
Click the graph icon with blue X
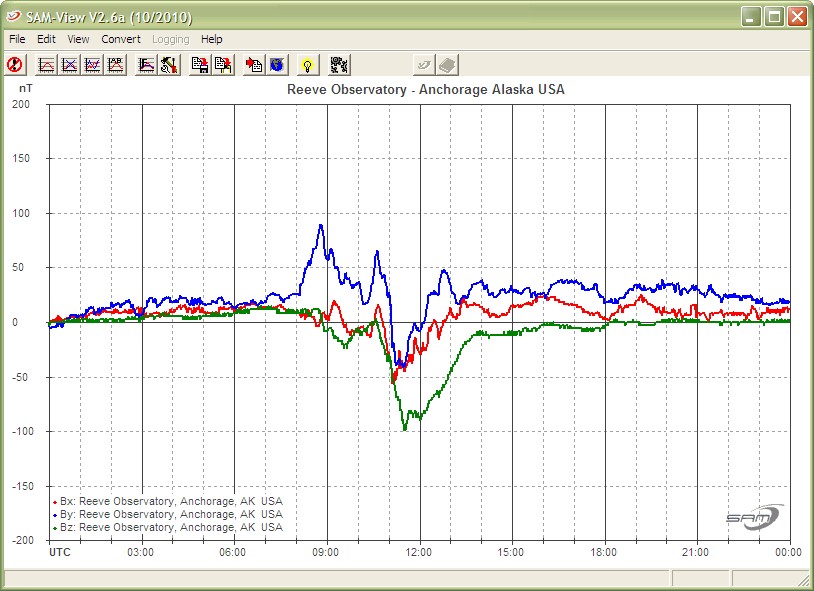[x=70, y=65]
